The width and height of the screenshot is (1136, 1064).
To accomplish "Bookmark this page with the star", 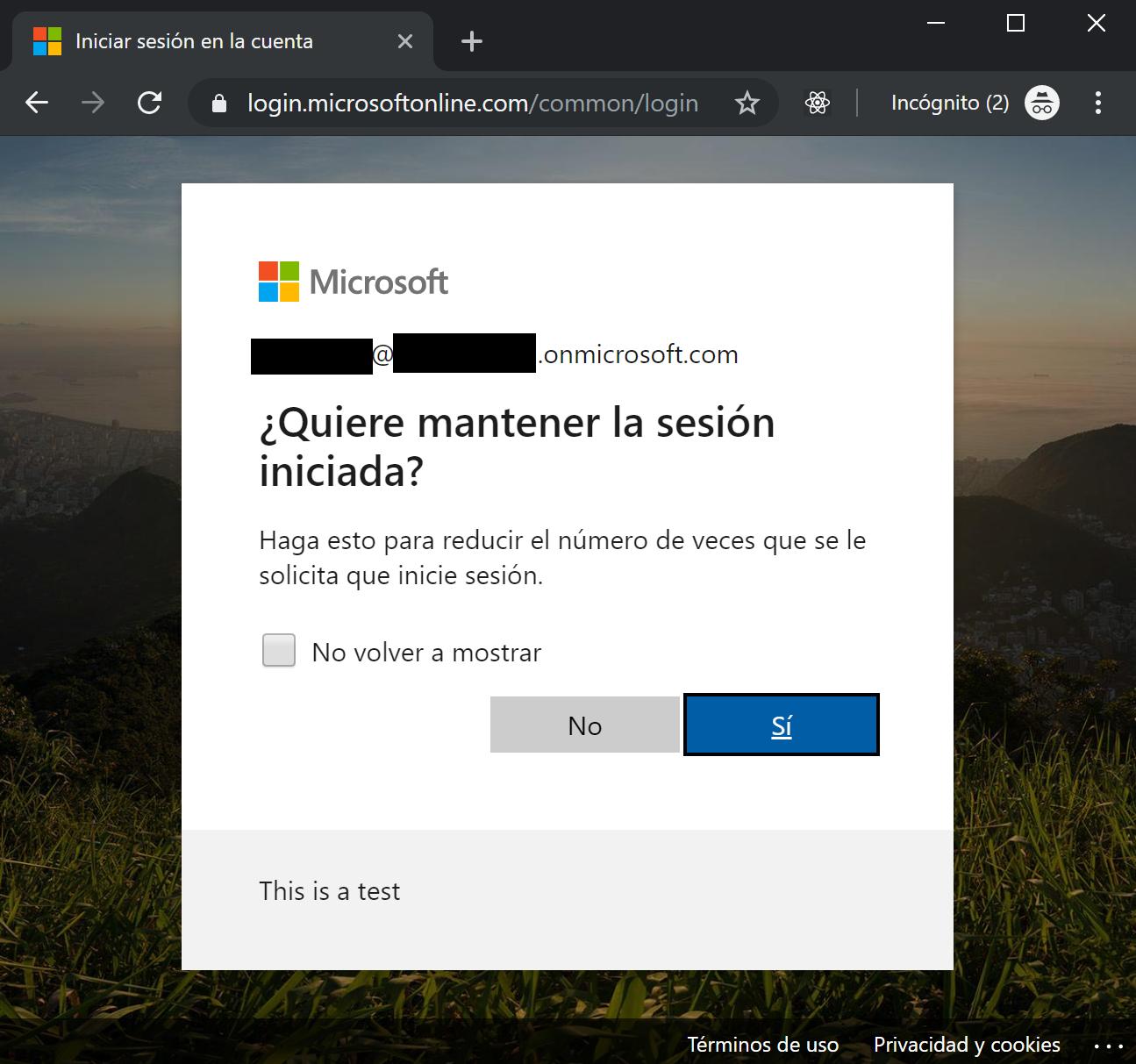I will pyautogui.click(x=747, y=104).
